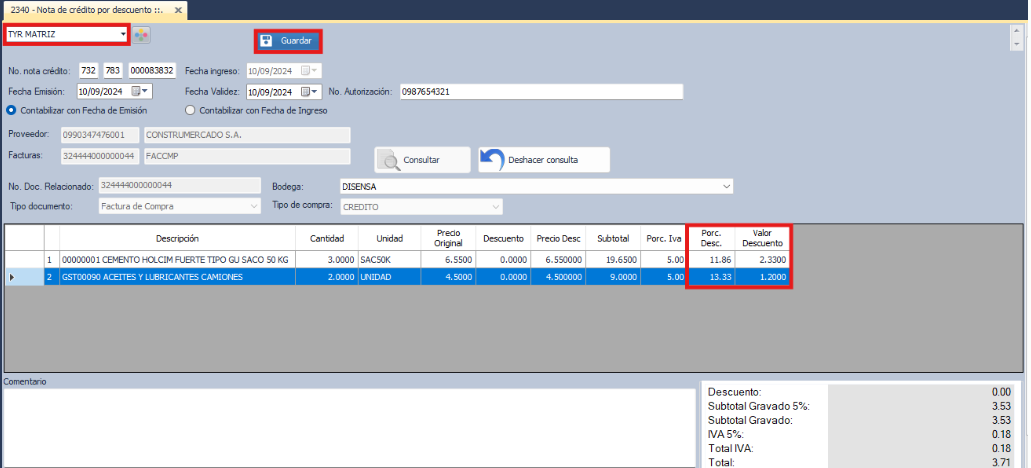Select Contabilizar con Fecha de Emisión
The image size is (1031, 468).
tap(12, 110)
